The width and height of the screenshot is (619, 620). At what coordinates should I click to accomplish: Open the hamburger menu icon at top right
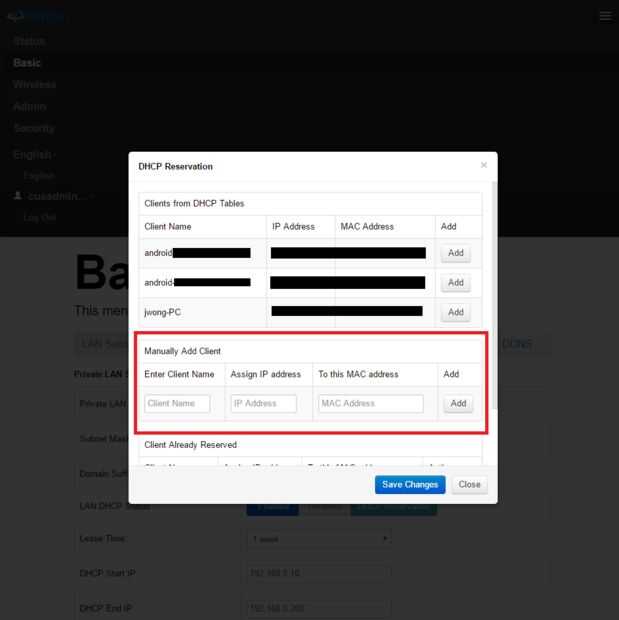tap(605, 16)
